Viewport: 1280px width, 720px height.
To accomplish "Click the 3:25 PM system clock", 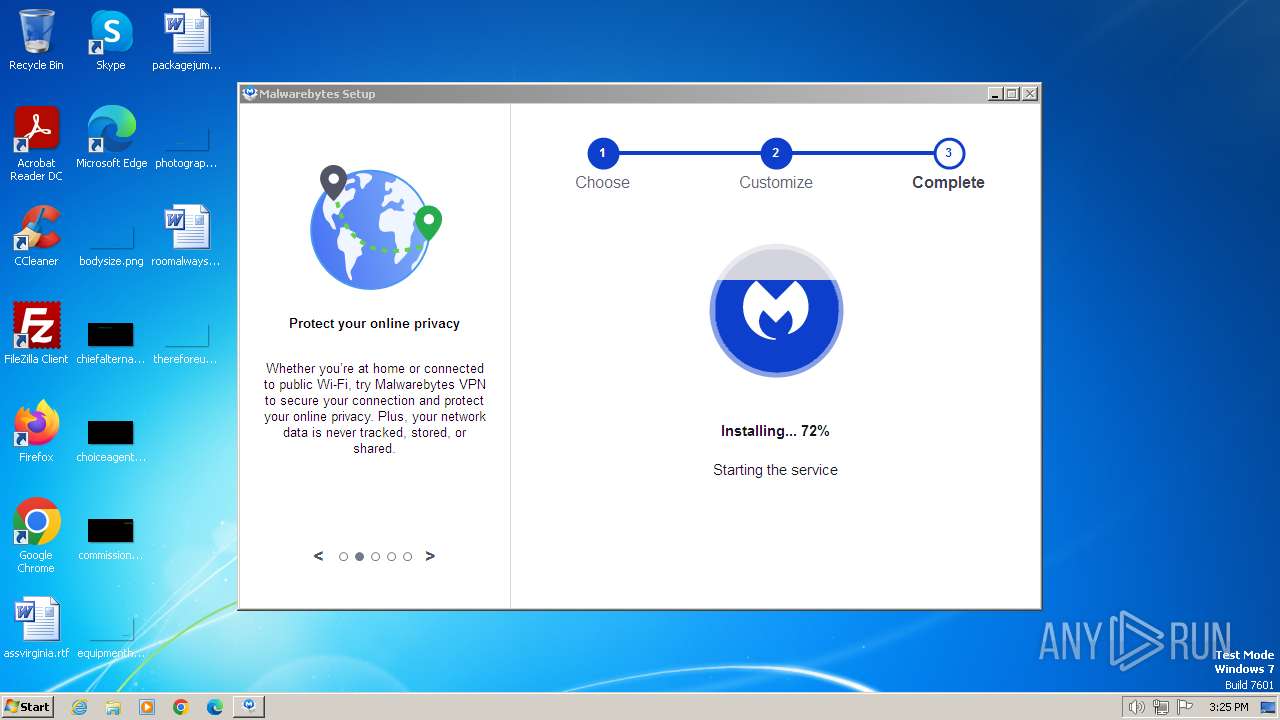I will pyautogui.click(x=1228, y=707).
